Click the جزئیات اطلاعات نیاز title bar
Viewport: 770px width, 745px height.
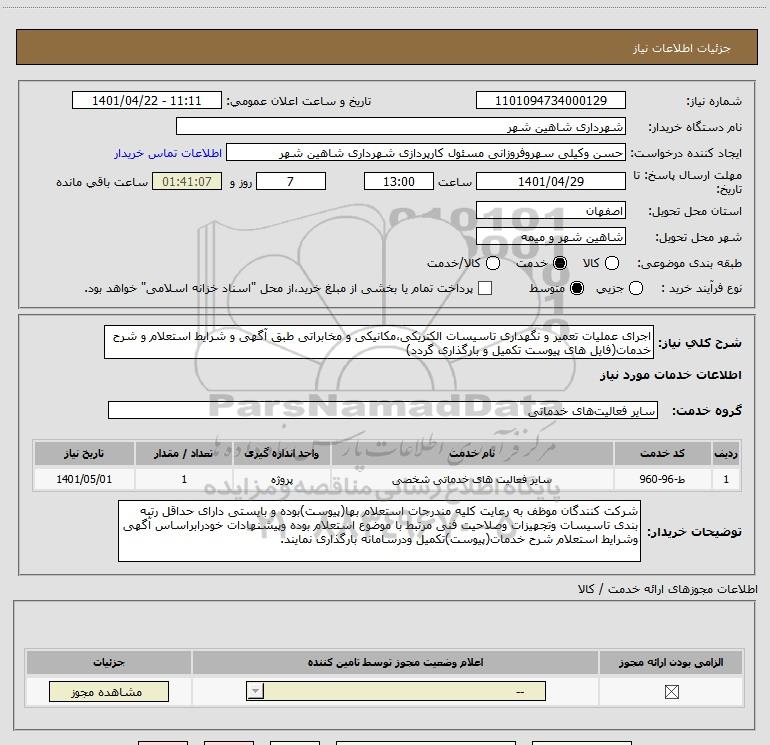click(x=386, y=47)
